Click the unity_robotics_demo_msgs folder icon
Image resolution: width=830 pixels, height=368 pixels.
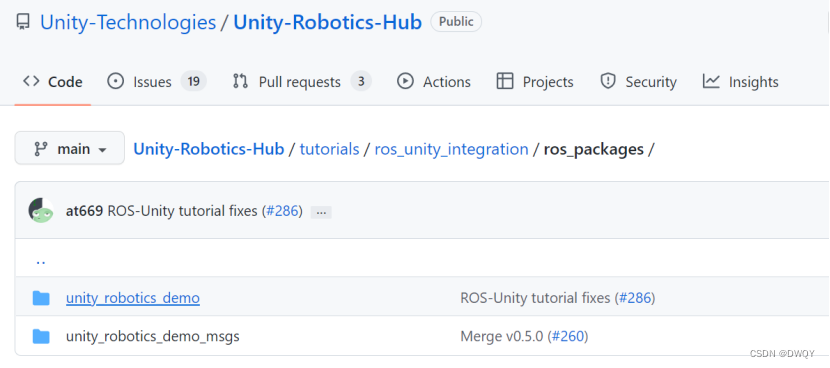(x=41, y=336)
